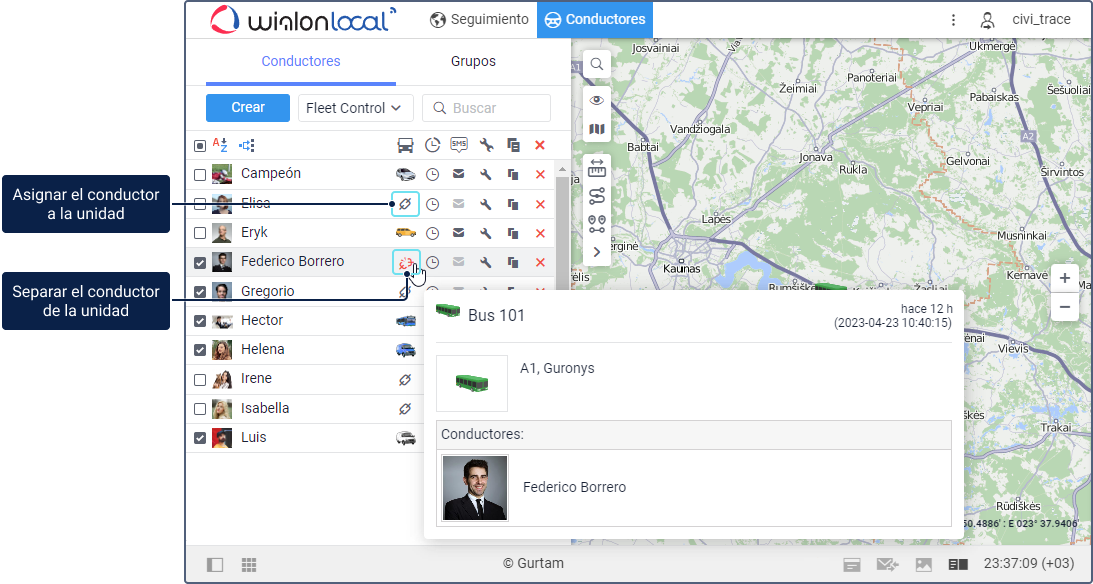Delete all selected drivers using header red X

pos(540,145)
